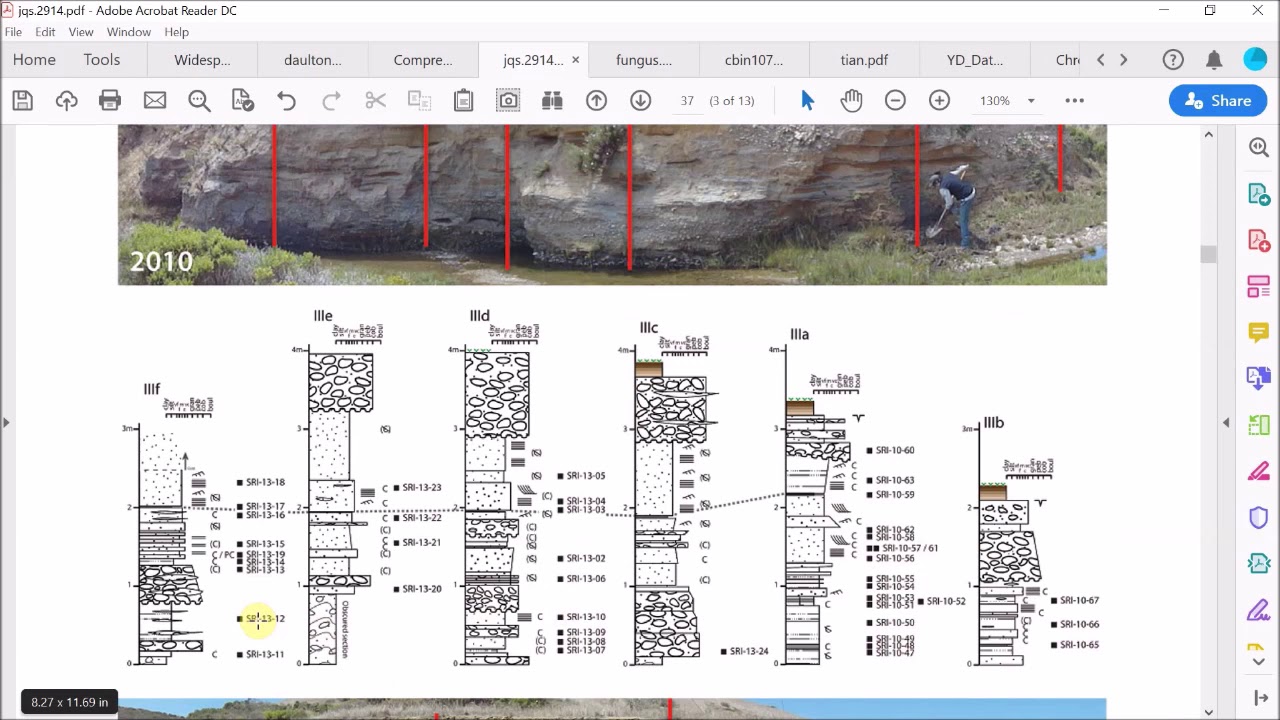The height and width of the screenshot is (720, 1280).
Task: Click the Redo arrow in the toolbar
Action: pyautogui.click(x=331, y=100)
